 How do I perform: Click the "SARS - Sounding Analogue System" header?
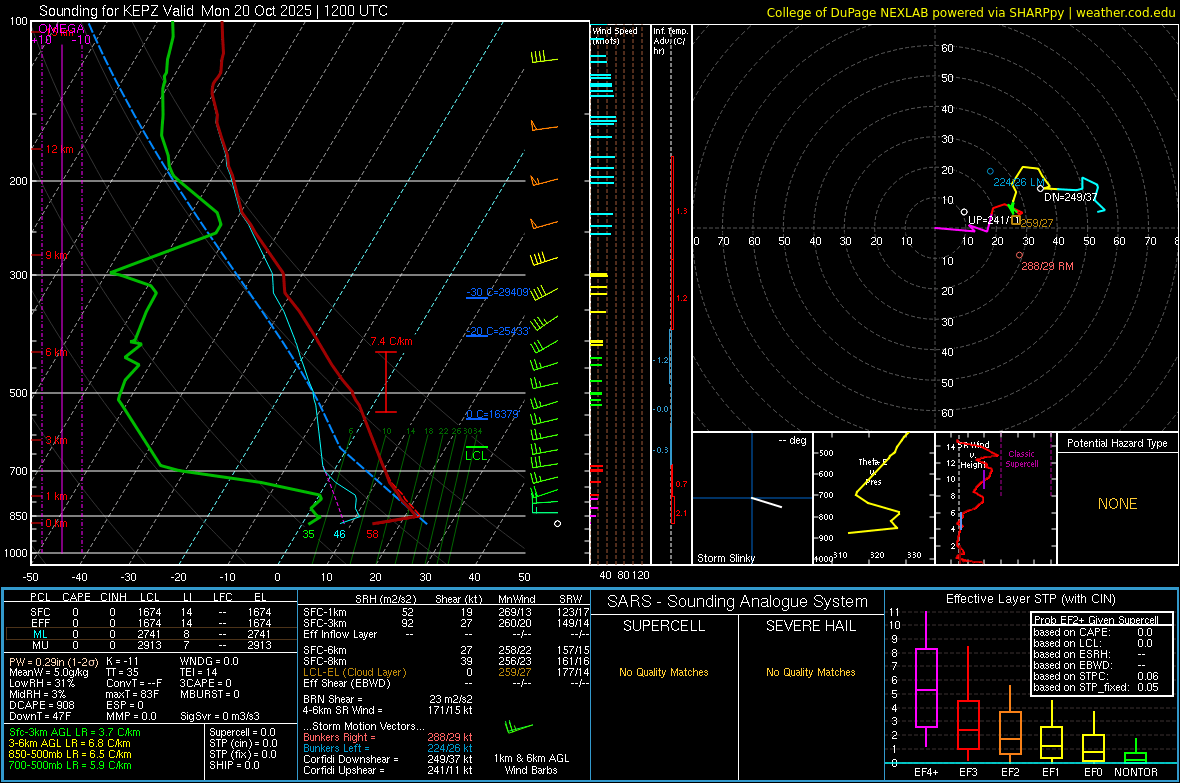738,602
